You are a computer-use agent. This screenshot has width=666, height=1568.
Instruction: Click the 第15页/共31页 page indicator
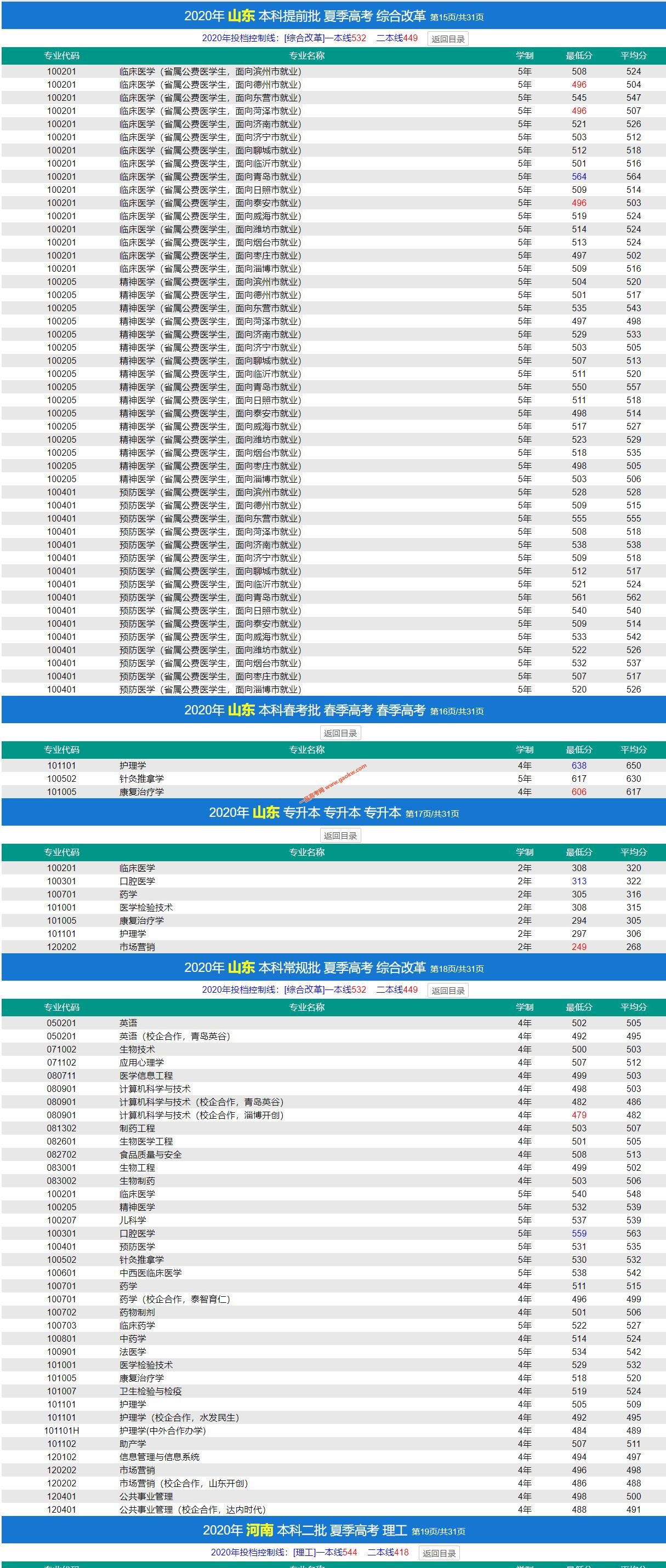click(457, 18)
